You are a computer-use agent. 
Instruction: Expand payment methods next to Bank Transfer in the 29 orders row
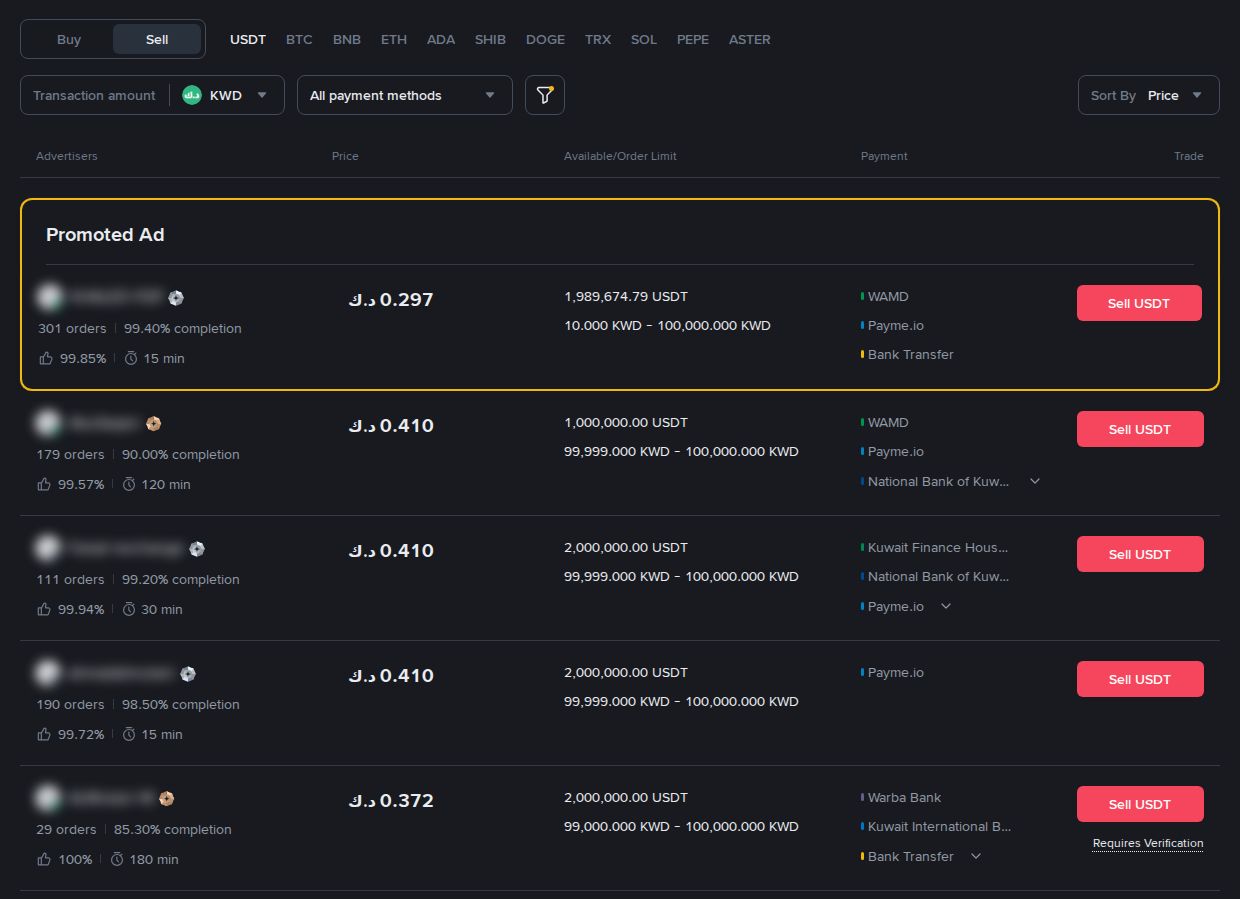point(976,856)
